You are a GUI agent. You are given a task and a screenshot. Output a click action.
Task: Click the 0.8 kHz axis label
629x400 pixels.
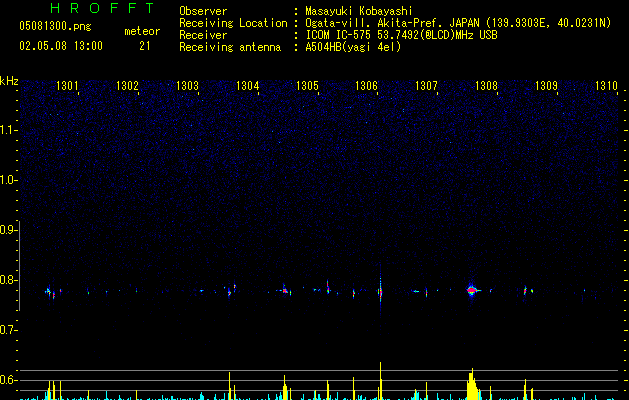click(8, 280)
